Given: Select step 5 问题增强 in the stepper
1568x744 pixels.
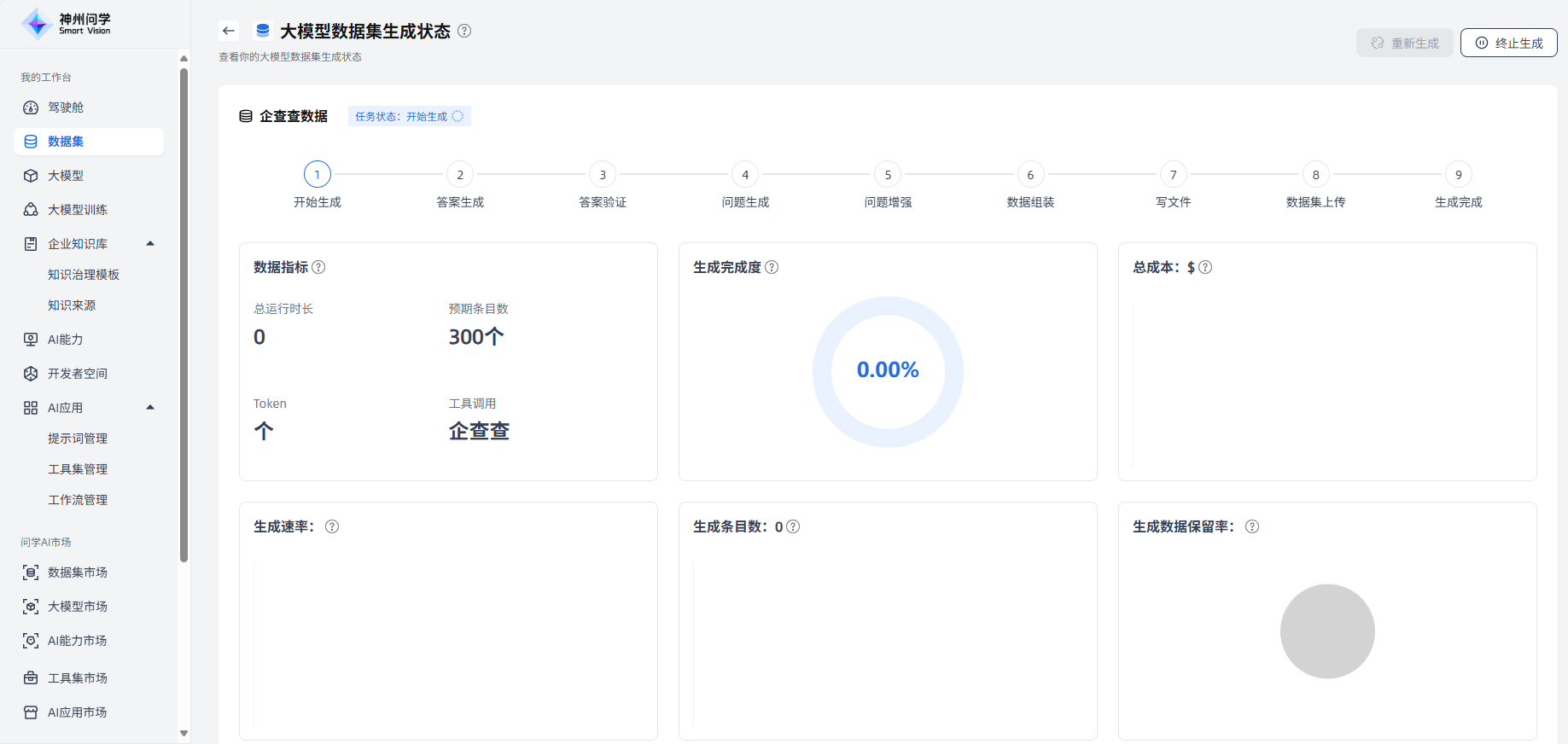Looking at the screenshot, I should [x=888, y=175].
